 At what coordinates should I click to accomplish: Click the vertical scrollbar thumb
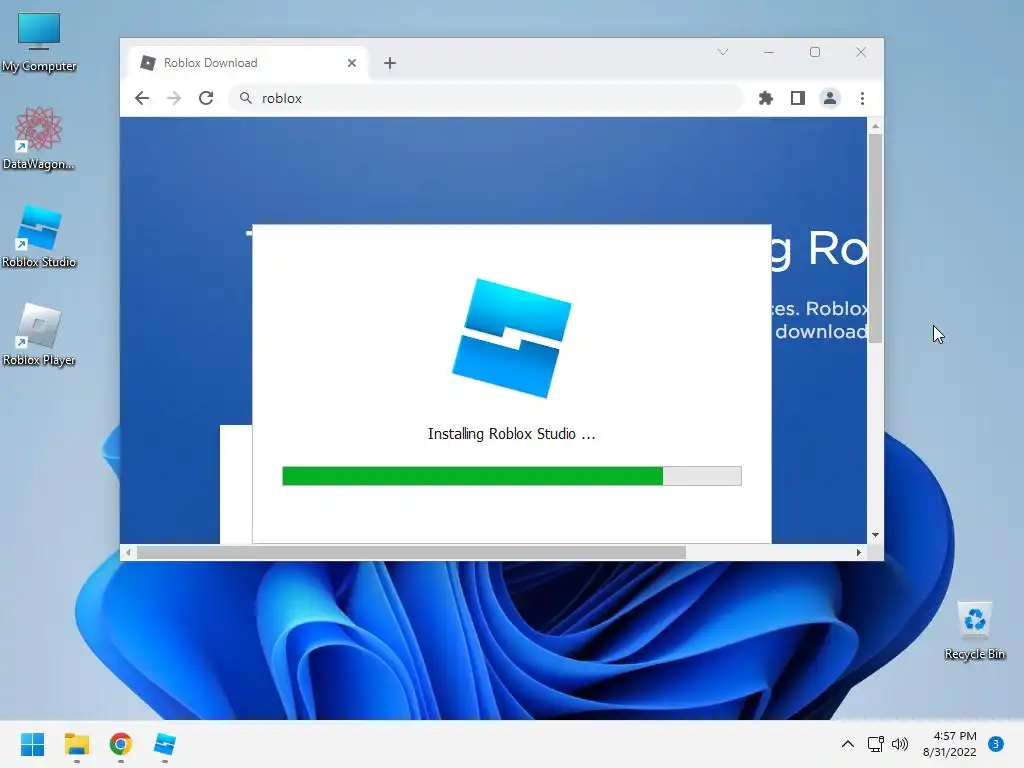click(875, 238)
